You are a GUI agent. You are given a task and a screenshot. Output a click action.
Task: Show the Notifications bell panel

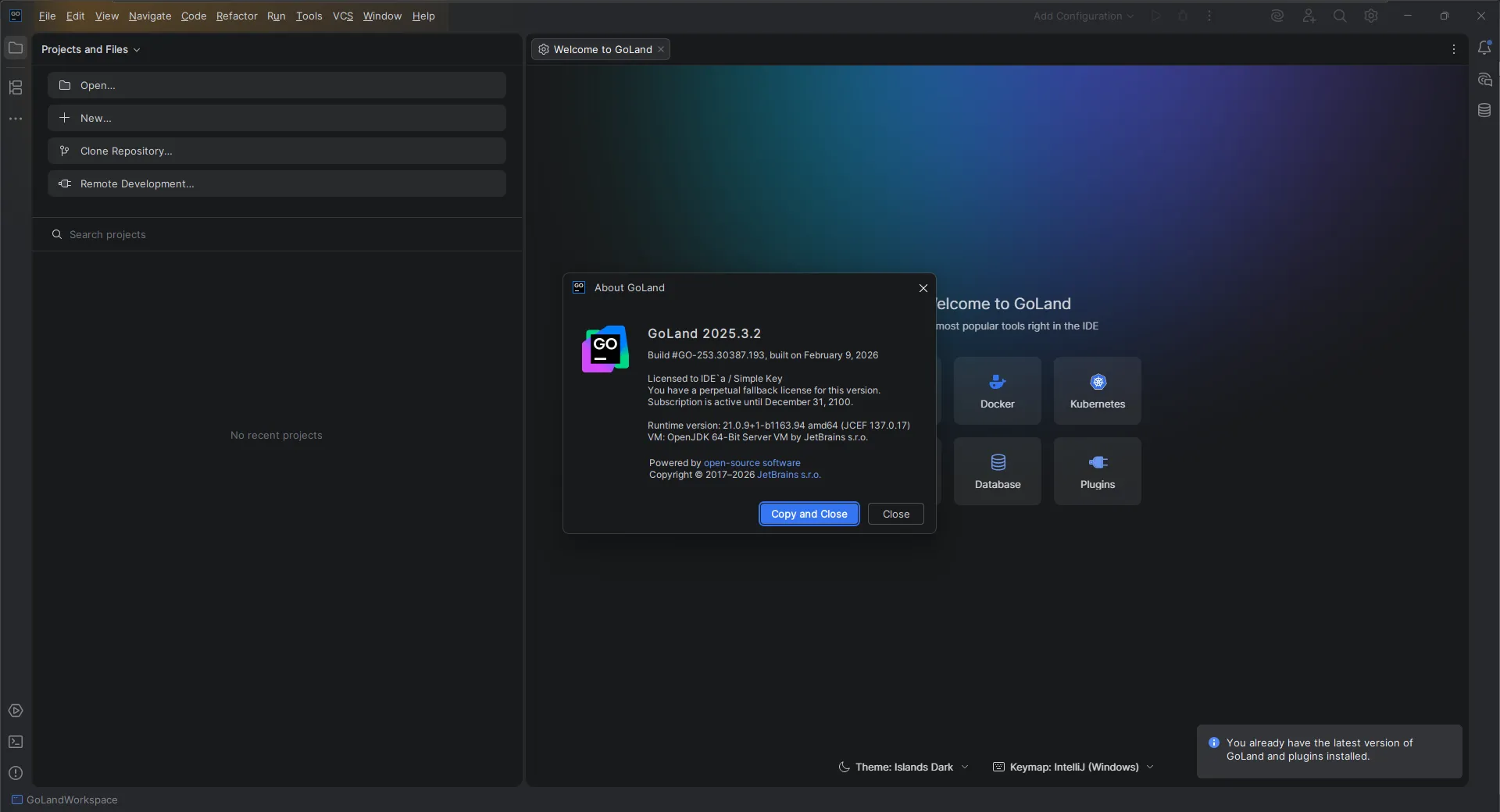(x=1484, y=48)
